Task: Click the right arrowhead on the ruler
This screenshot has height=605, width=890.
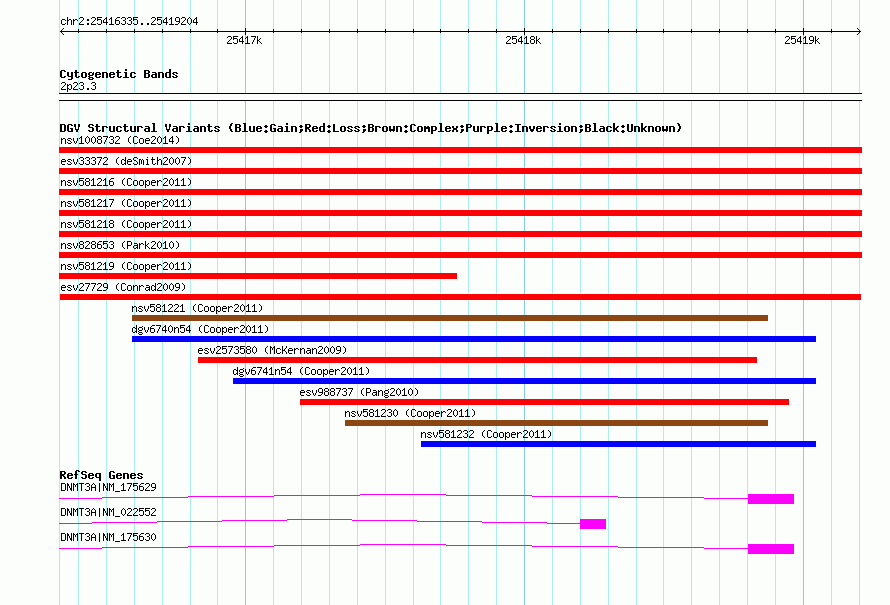Action: tap(859, 32)
